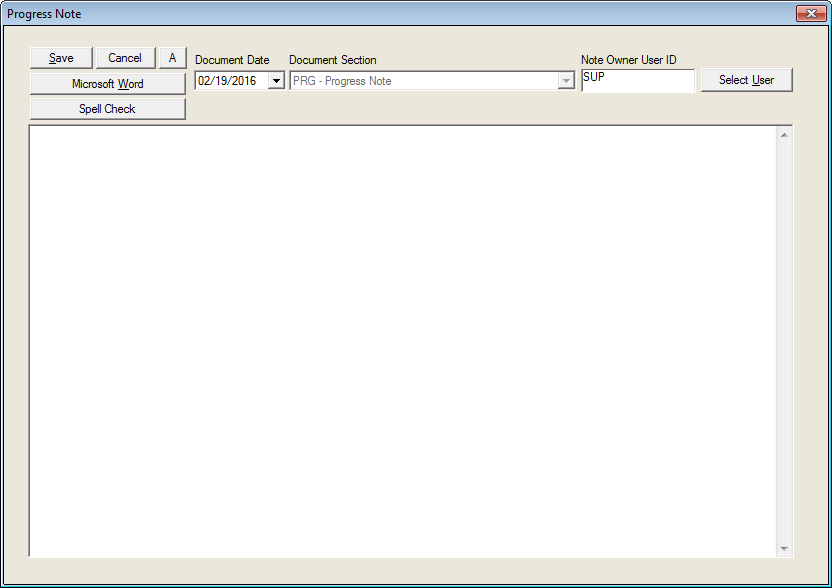Click the scrollbar down arrow on the note area
832x588 pixels.
[784, 548]
